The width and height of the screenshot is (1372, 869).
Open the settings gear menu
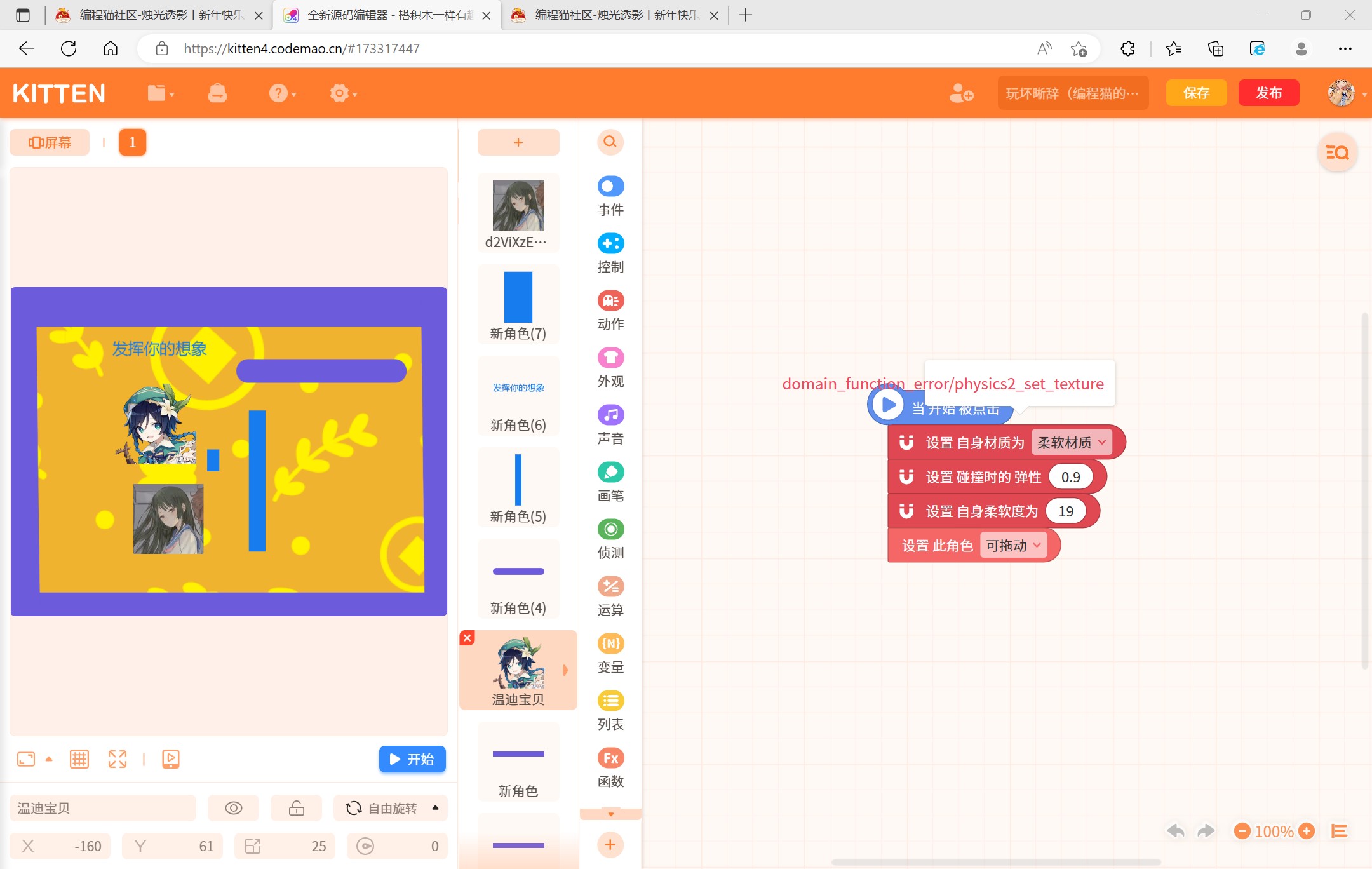point(343,93)
